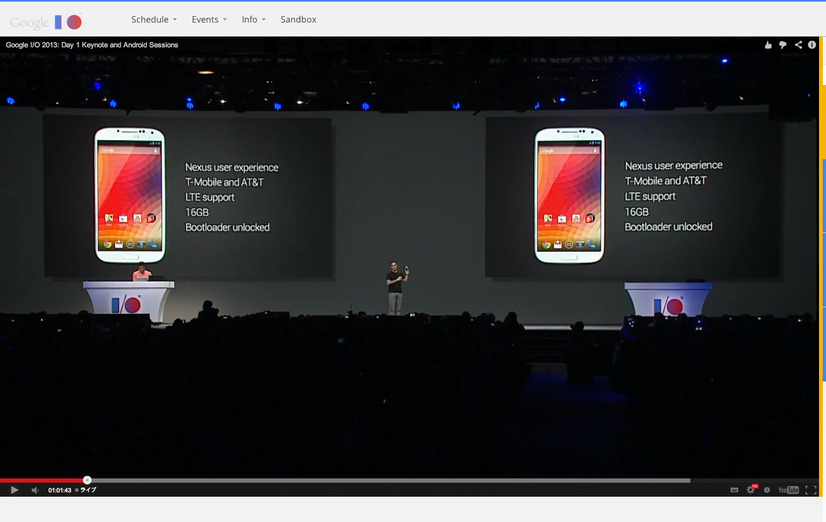
Task: Share the video using the share icon
Action: [x=798, y=45]
